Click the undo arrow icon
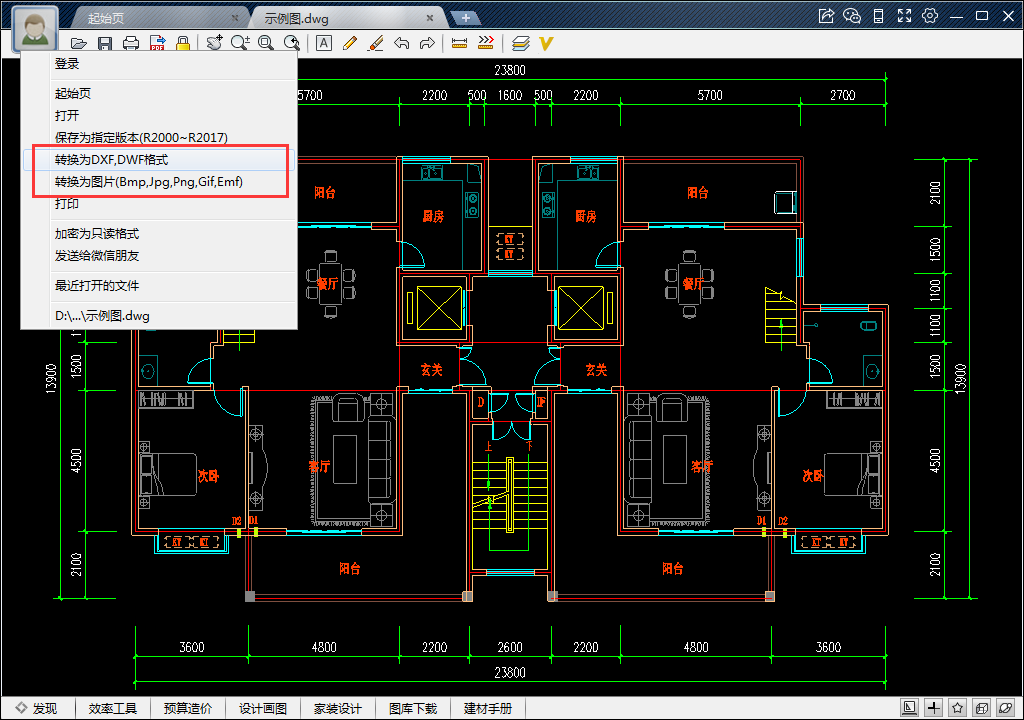Screen dimensions: 1024x720 [401, 43]
